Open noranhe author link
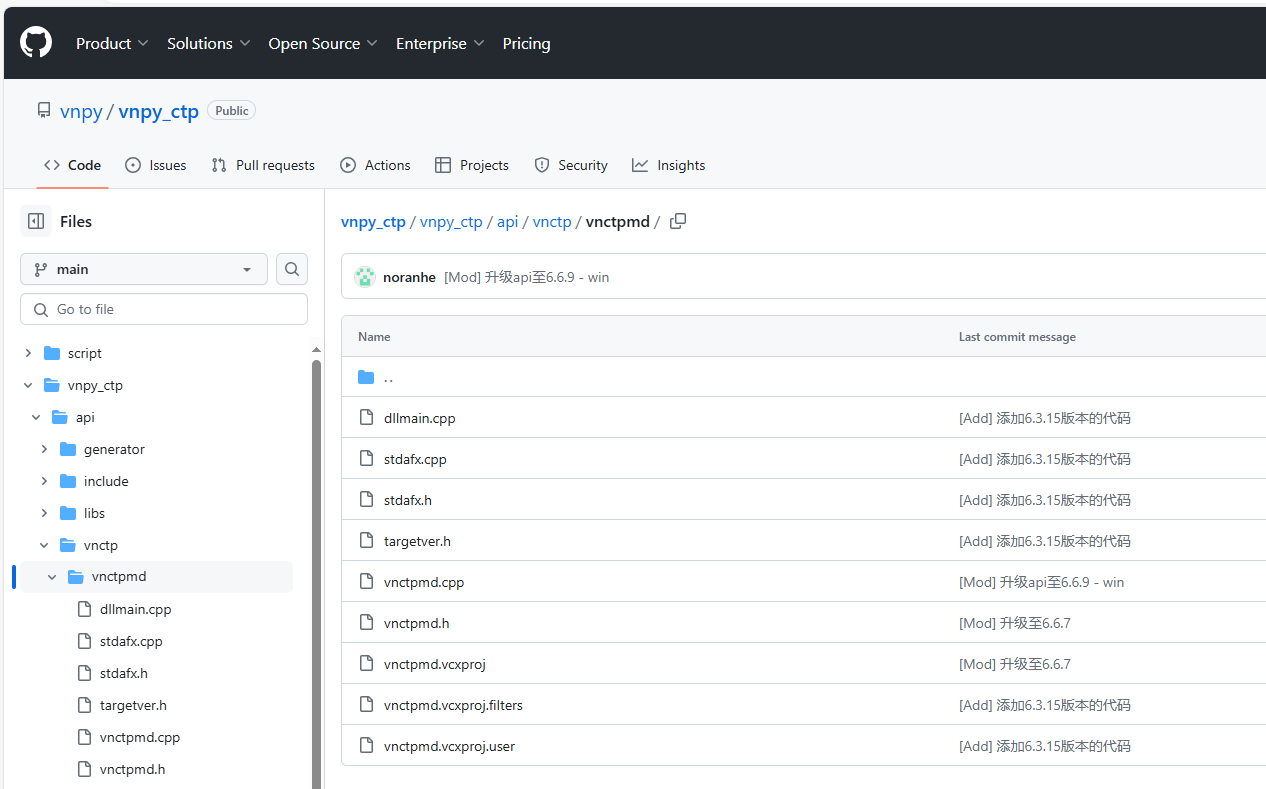Image resolution: width=1266 pixels, height=789 pixels. tap(409, 277)
